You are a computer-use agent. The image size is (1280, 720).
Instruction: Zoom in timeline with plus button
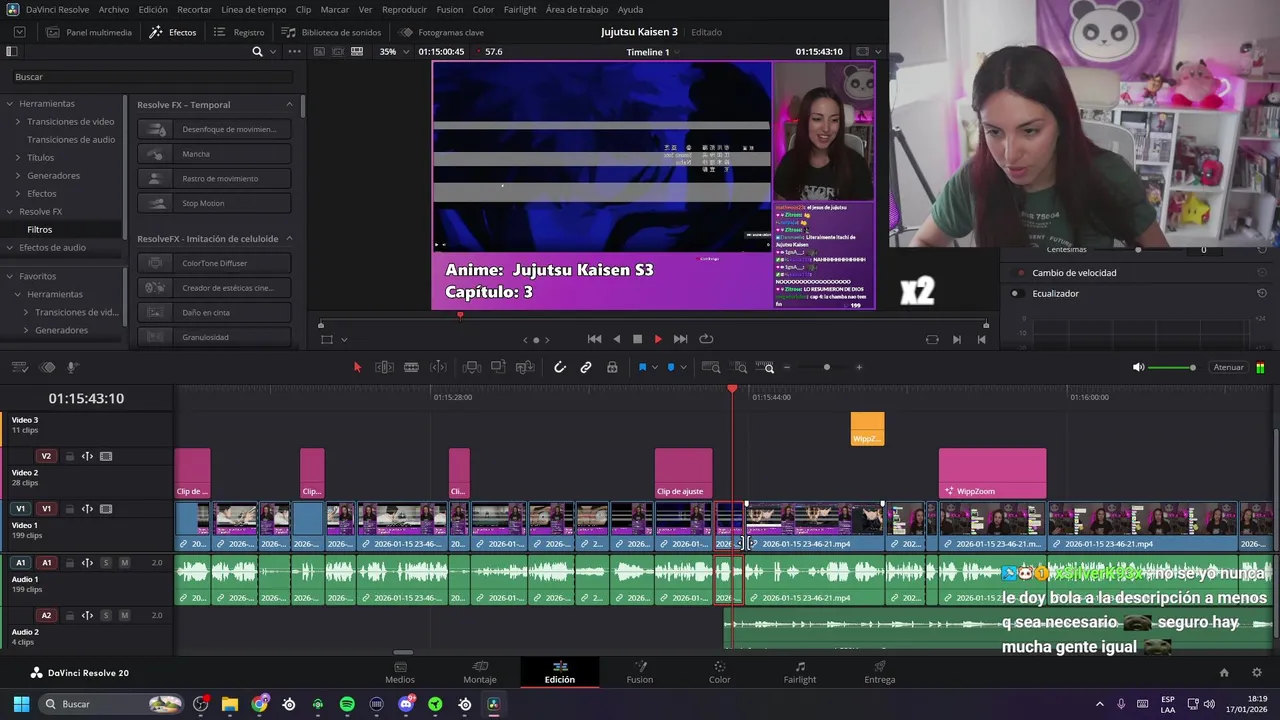pos(859,367)
